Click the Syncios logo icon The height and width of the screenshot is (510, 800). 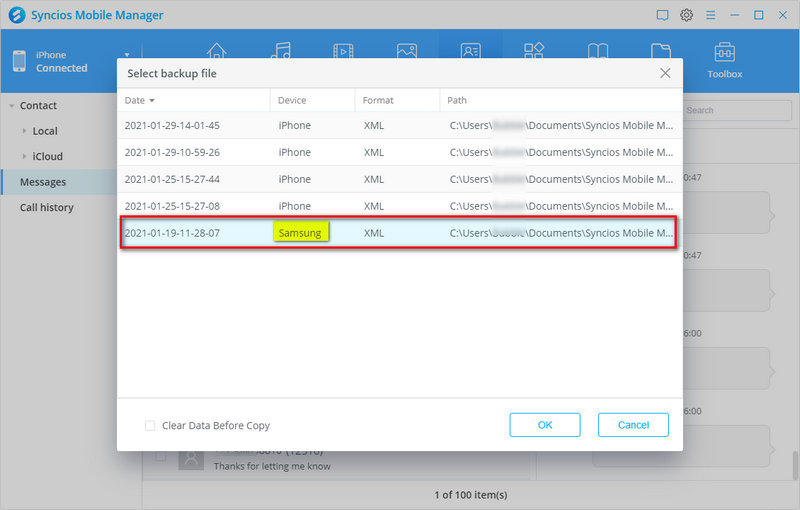pyautogui.click(x=17, y=15)
